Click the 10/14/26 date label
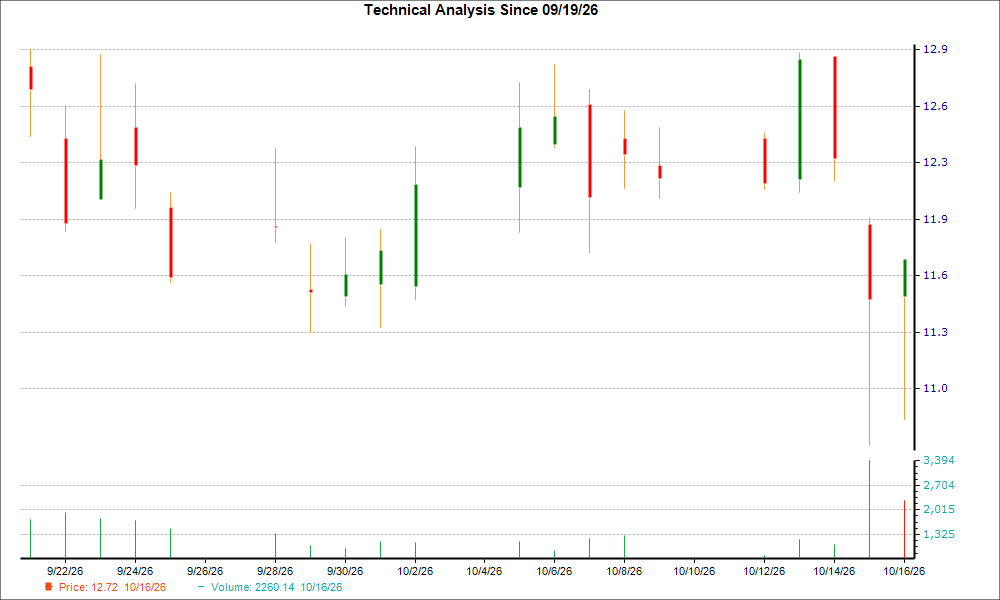 (834, 571)
